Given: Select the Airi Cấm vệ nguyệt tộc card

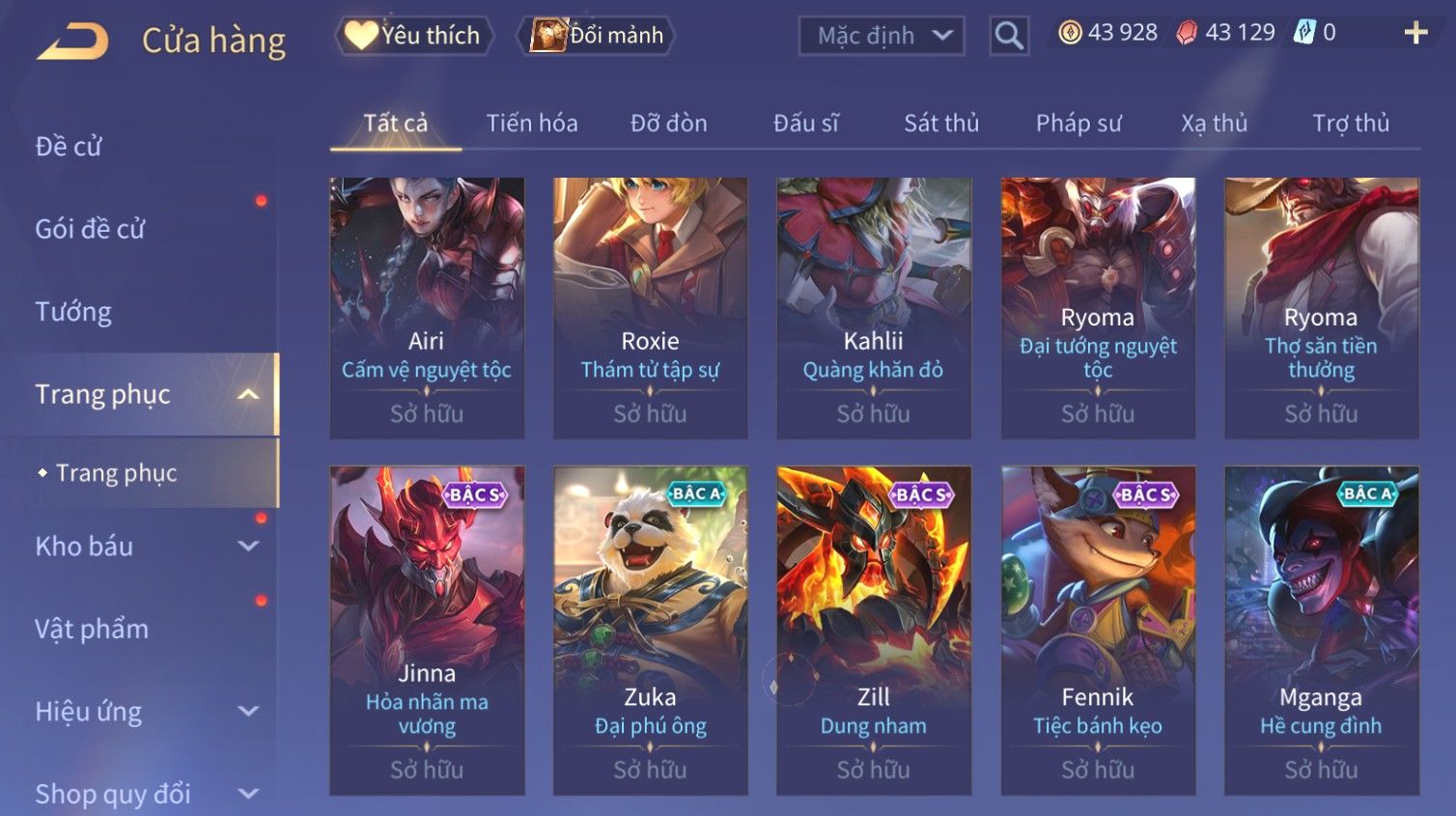Looking at the screenshot, I should [x=427, y=308].
